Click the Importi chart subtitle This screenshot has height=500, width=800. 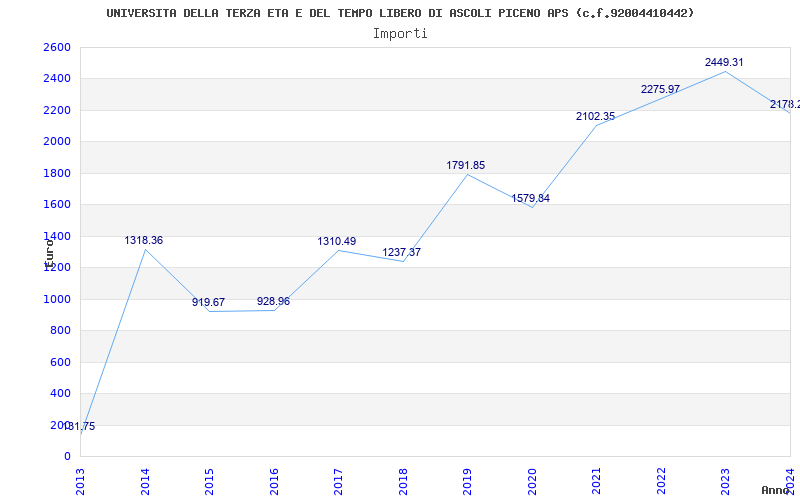[400, 34]
